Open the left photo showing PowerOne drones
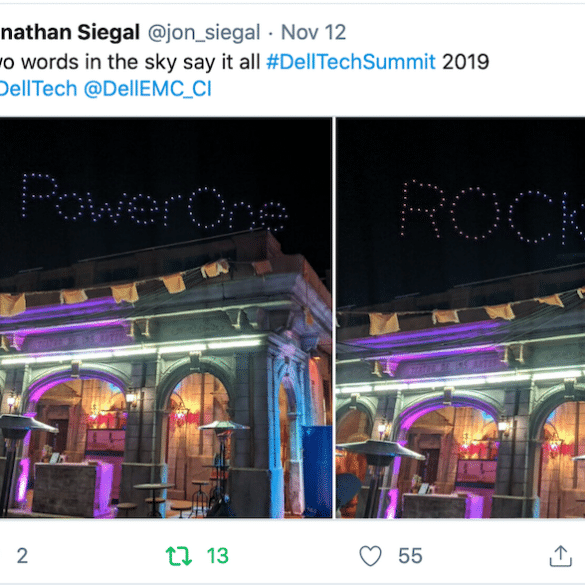The width and height of the screenshot is (585, 585). pos(166,317)
